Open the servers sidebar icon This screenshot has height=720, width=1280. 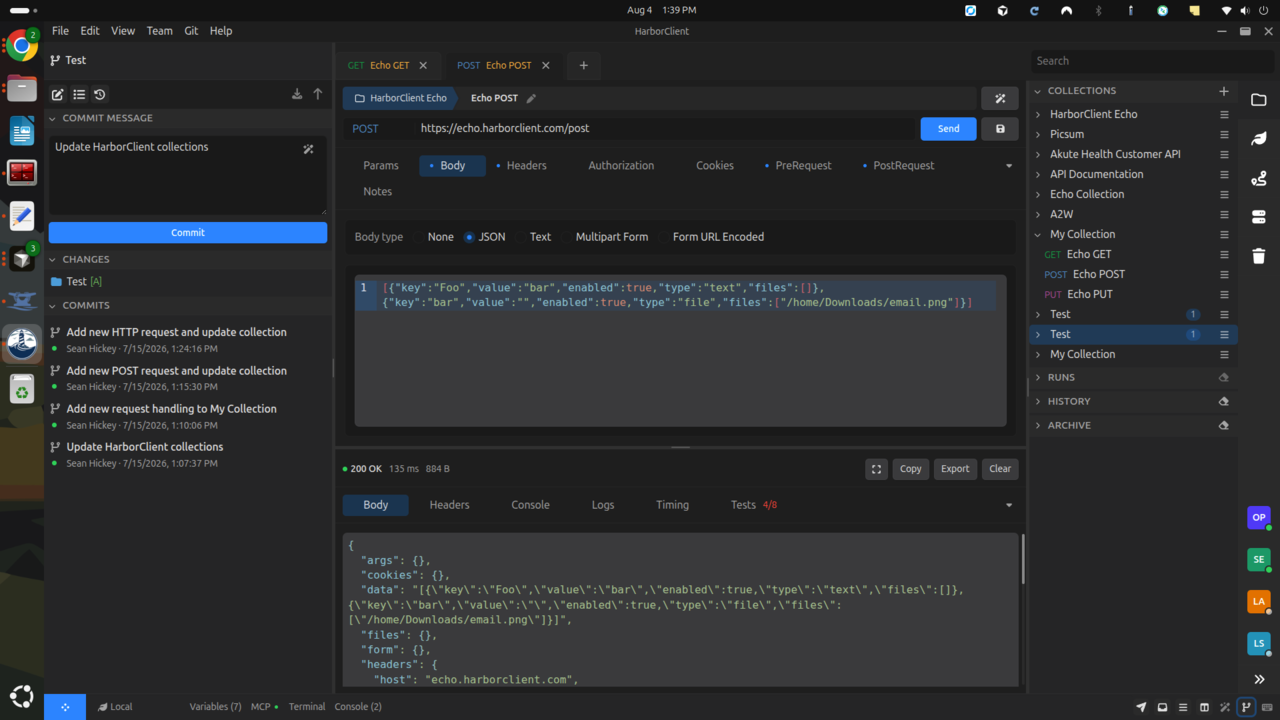[x=1259, y=217]
